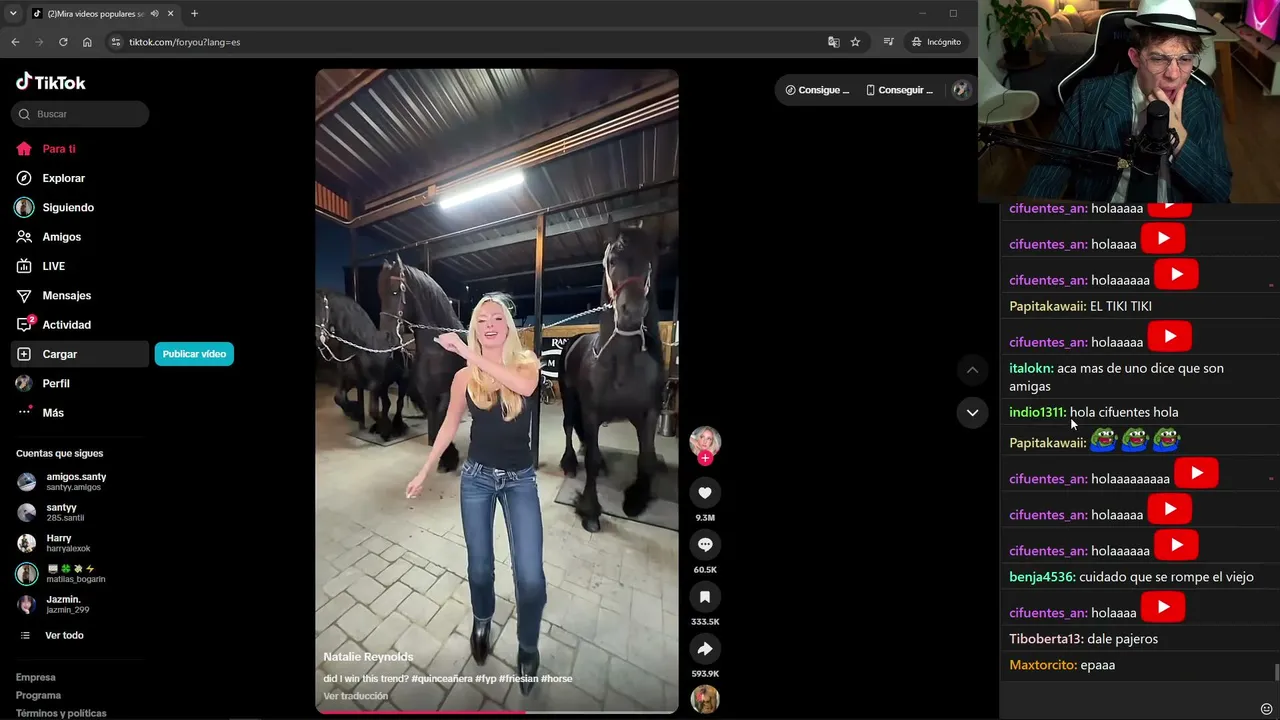Click the translate page icon
1280x720 pixels.
[833, 42]
